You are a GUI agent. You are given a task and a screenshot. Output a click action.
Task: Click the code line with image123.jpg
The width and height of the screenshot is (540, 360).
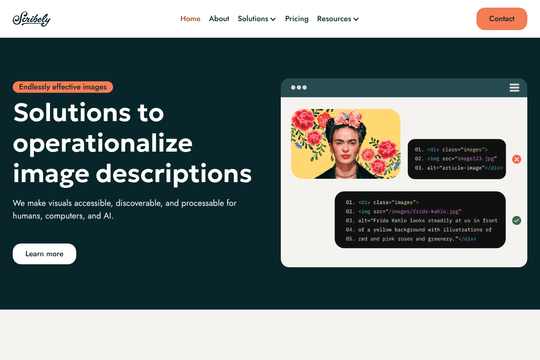coord(455,158)
